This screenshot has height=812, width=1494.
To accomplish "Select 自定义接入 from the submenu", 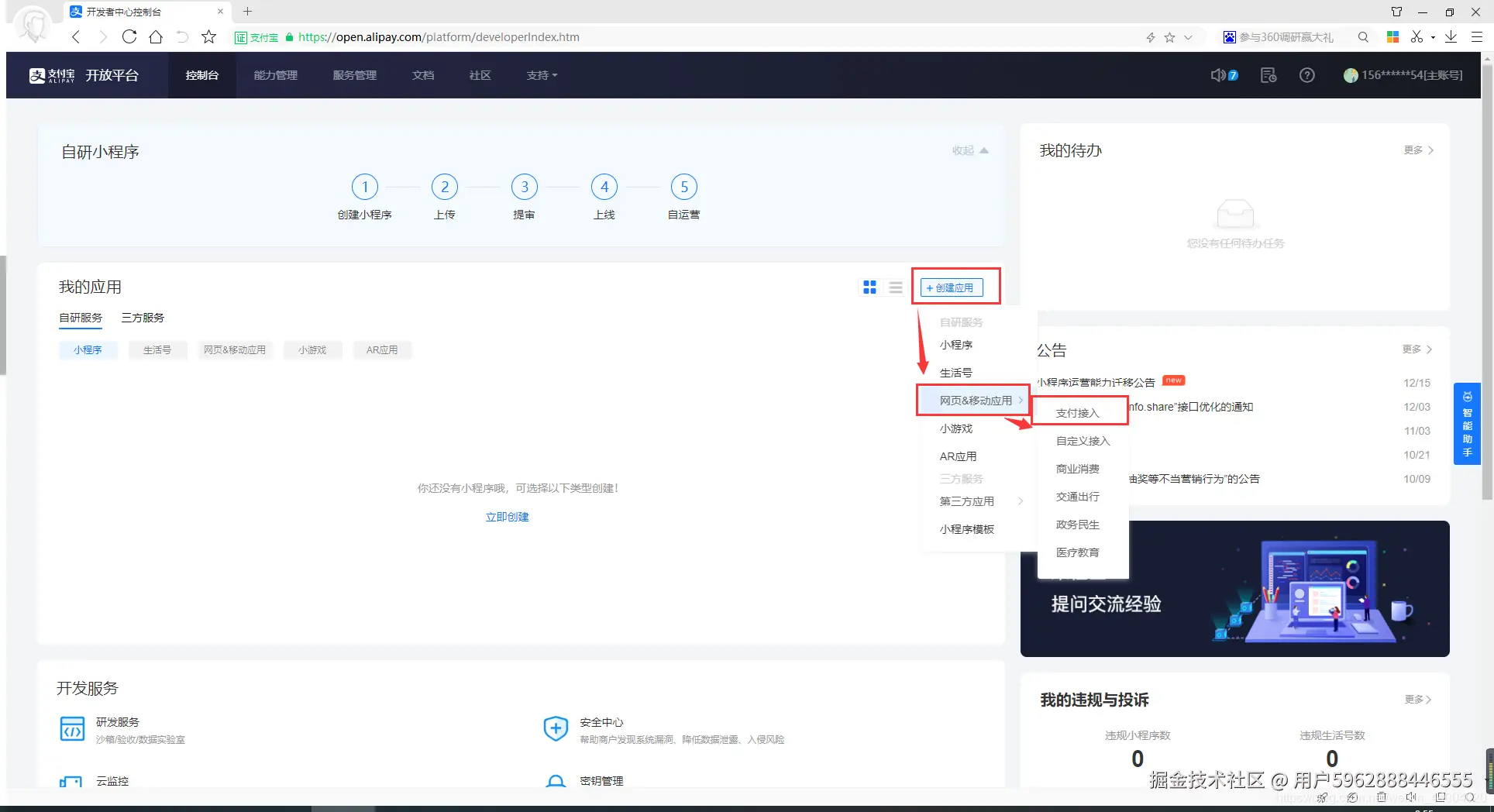I will click(x=1083, y=441).
